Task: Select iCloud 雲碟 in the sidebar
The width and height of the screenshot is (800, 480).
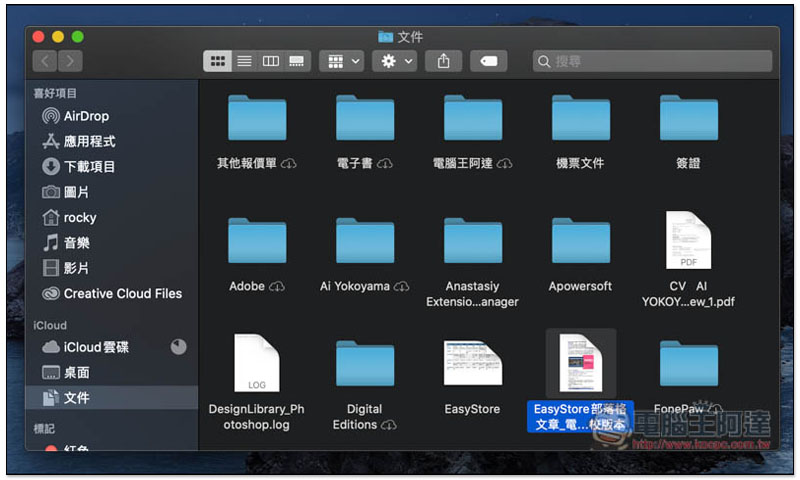Action: [96, 347]
